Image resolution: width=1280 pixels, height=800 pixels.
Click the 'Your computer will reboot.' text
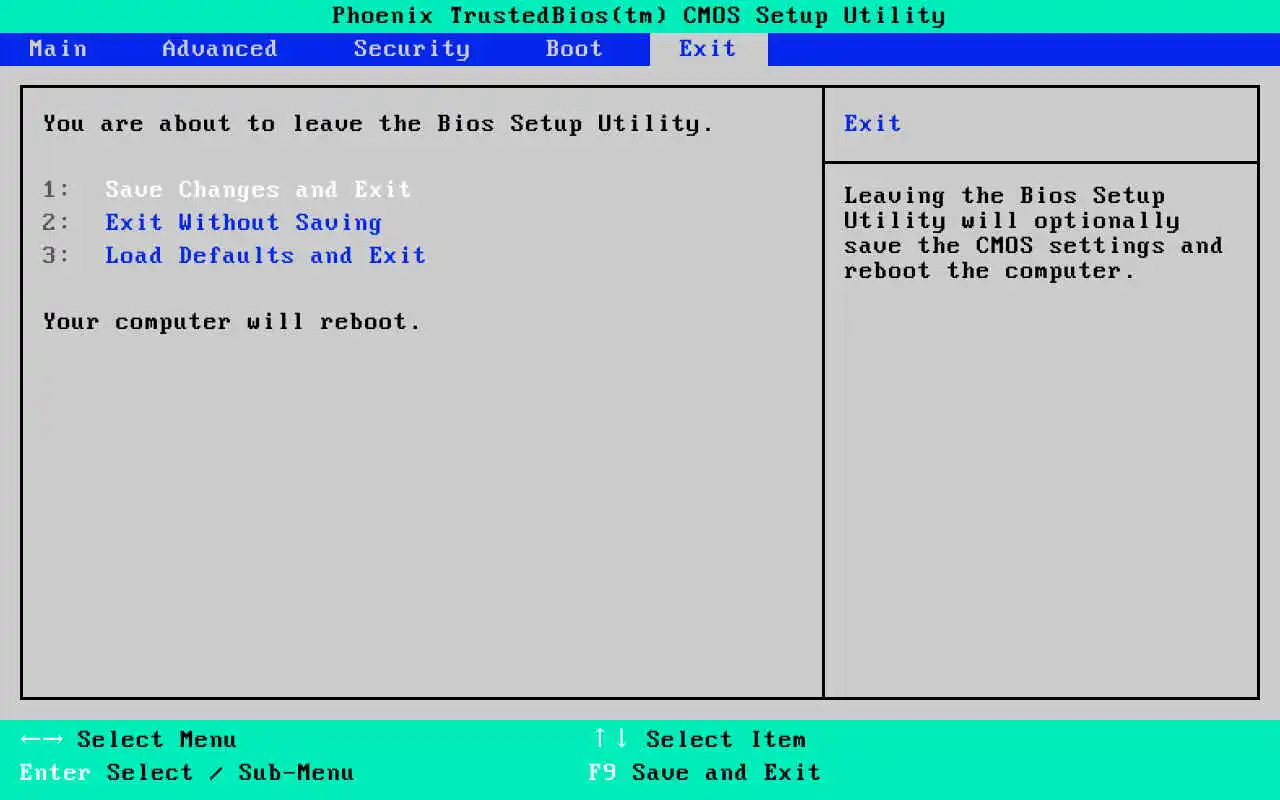click(232, 322)
